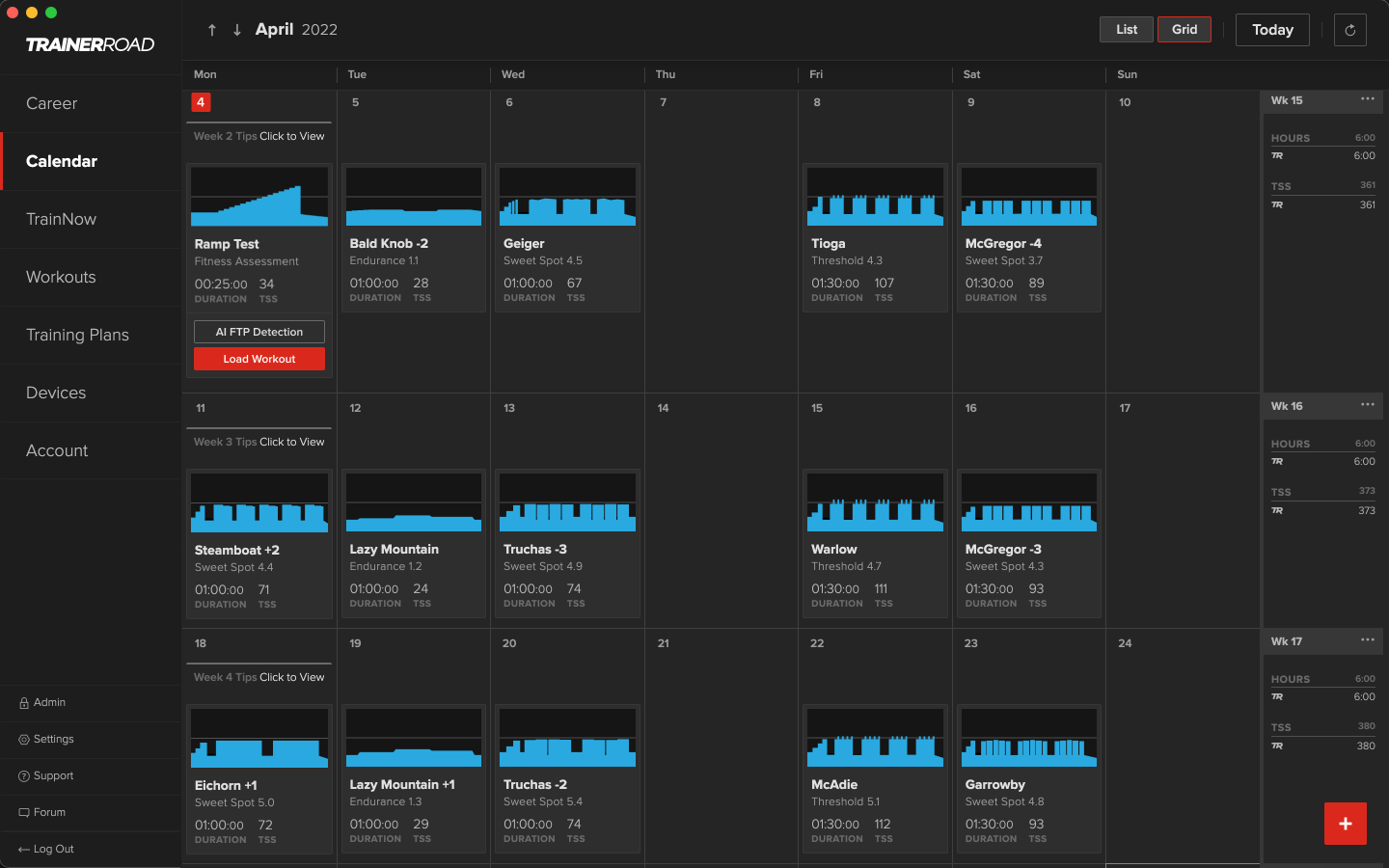Open the Wk 15 options ellipsis menu
The width and height of the screenshot is (1389, 868).
click(x=1367, y=98)
